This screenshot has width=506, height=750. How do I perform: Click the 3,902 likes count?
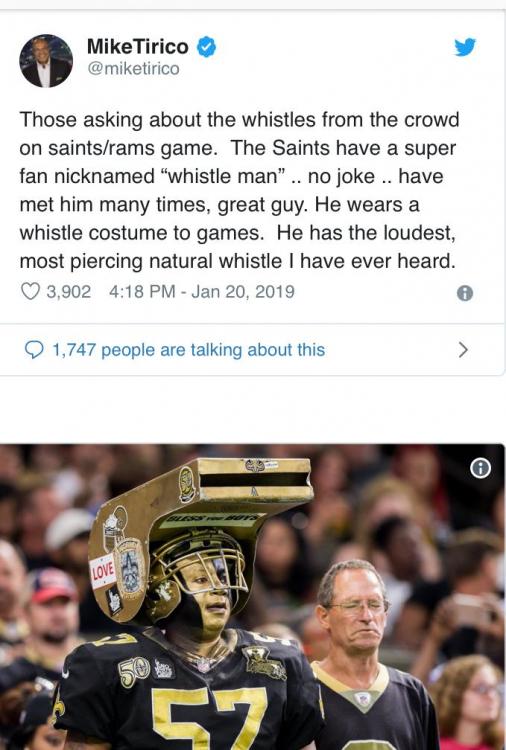point(68,291)
